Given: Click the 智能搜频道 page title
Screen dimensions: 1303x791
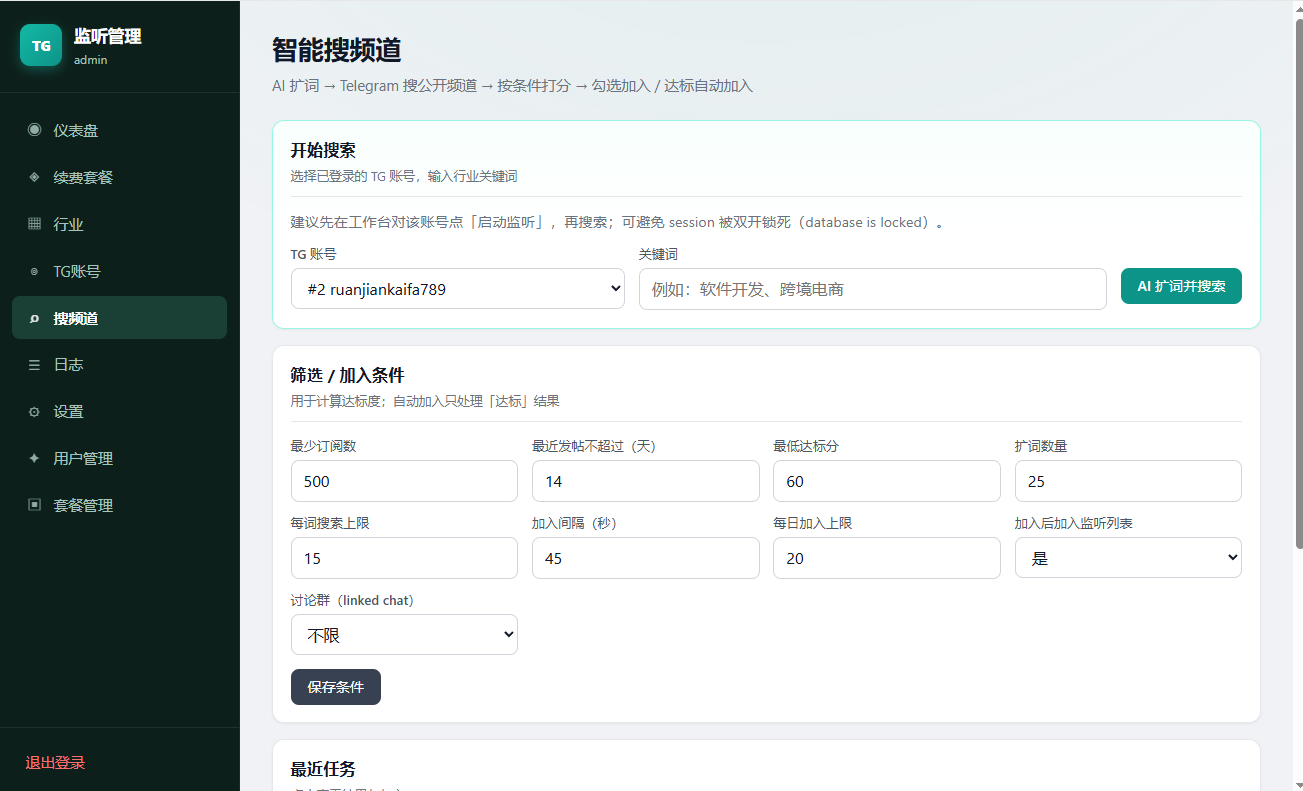Looking at the screenshot, I should [x=337, y=50].
